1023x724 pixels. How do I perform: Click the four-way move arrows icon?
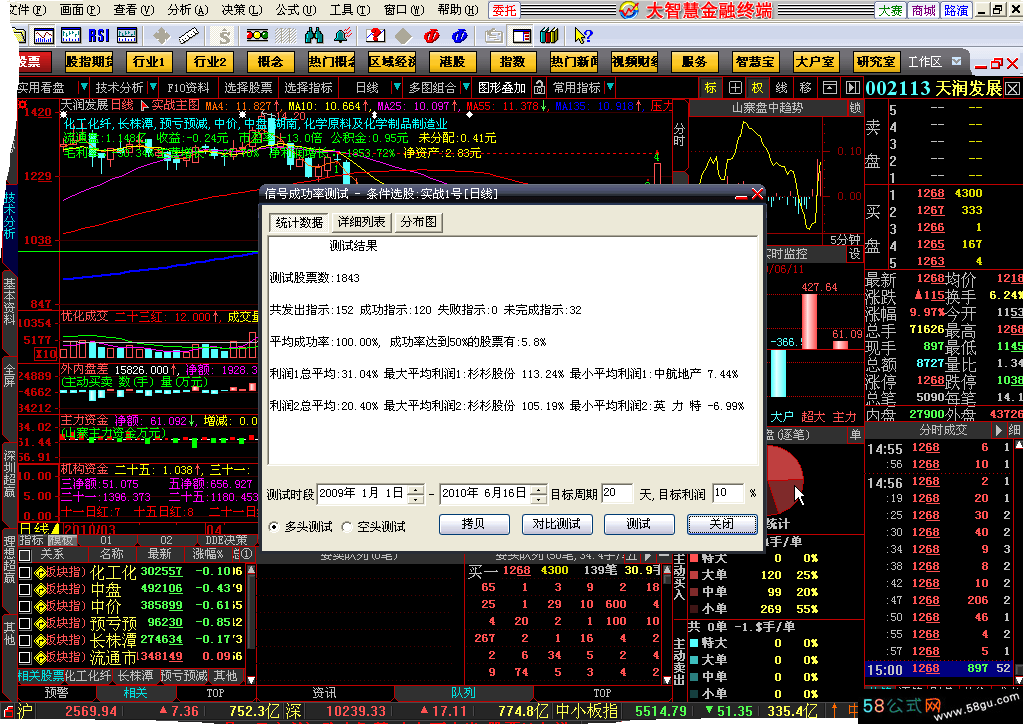(161, 36)
